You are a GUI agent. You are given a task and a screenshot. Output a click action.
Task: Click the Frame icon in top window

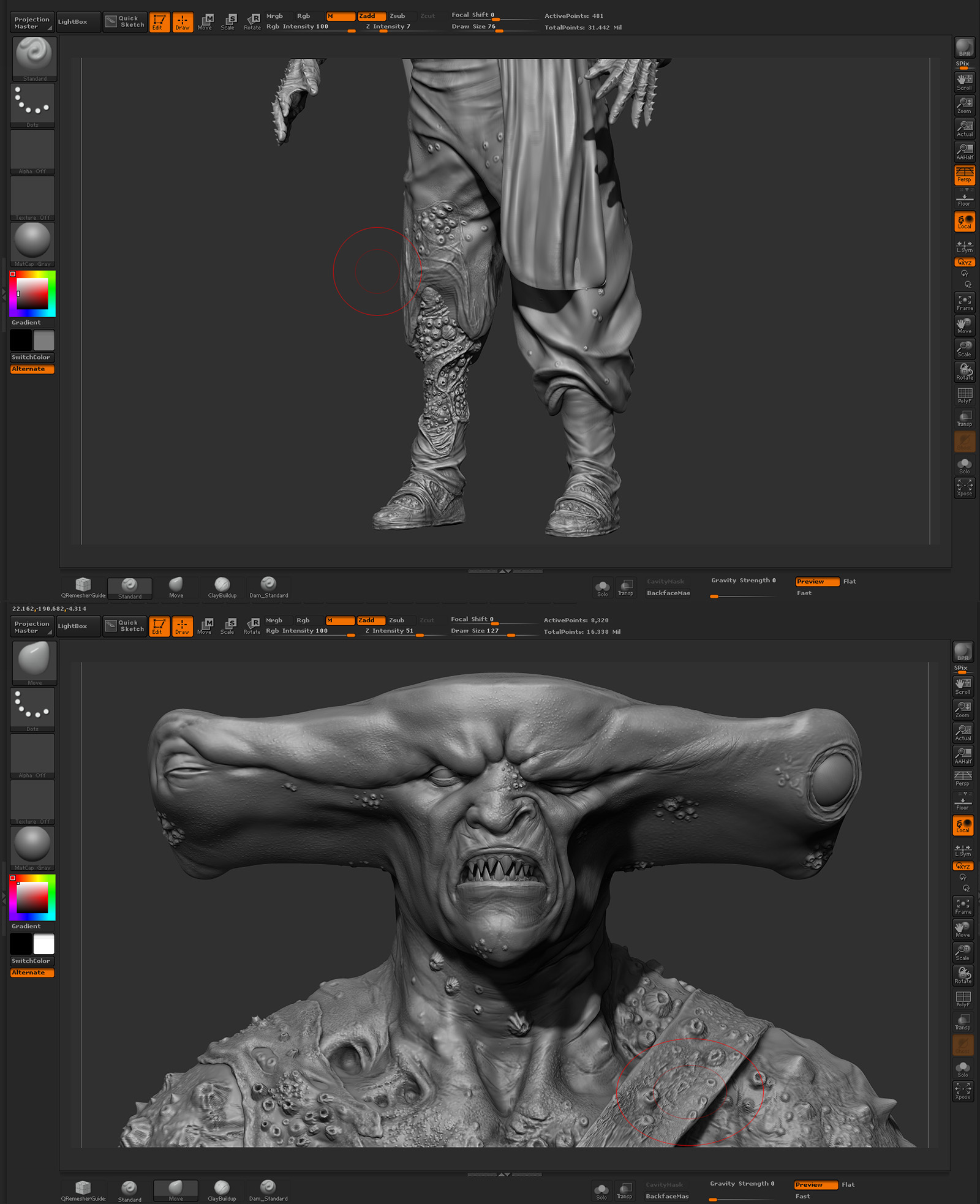point(965,303)
